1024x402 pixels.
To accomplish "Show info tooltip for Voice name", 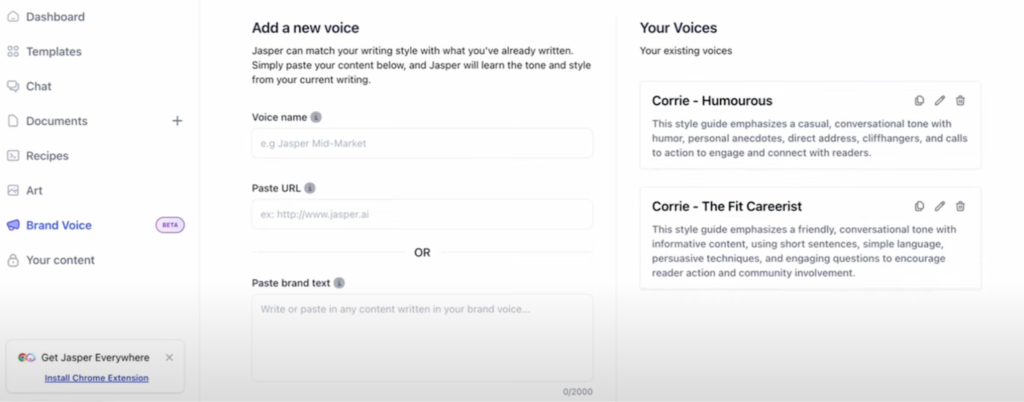I will 316,117.
